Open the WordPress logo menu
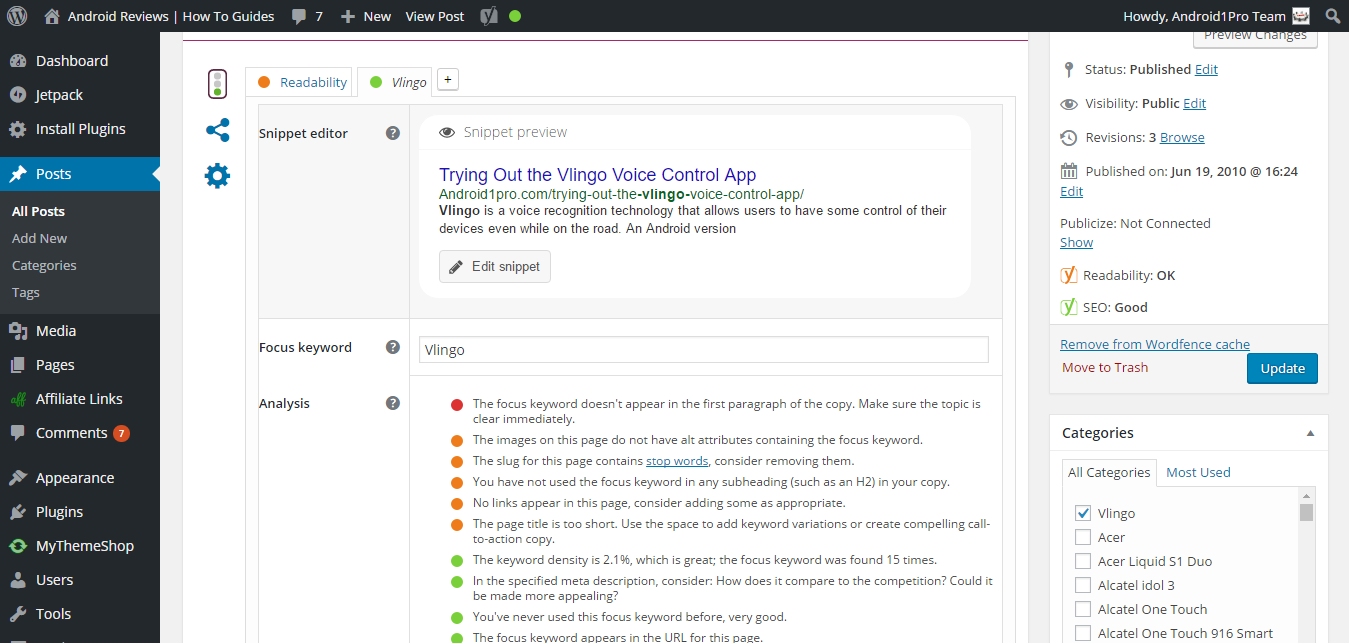 click(x=17, y=16)
